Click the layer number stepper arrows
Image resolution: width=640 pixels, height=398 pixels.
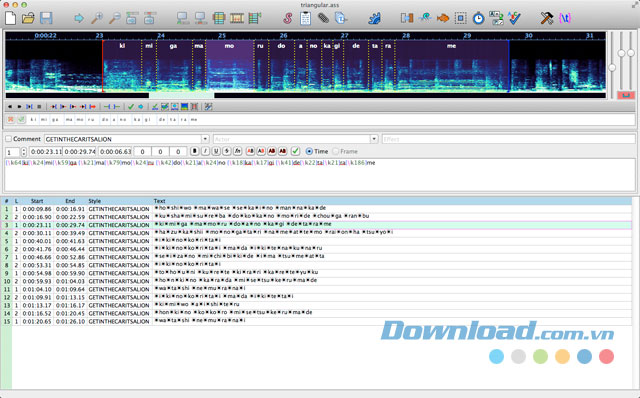24,152
